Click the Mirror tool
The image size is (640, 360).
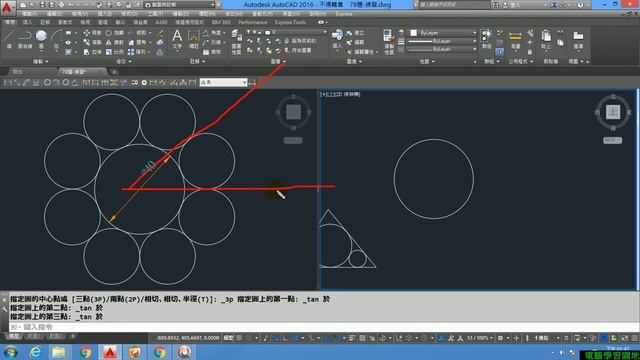tap(115, 42)
